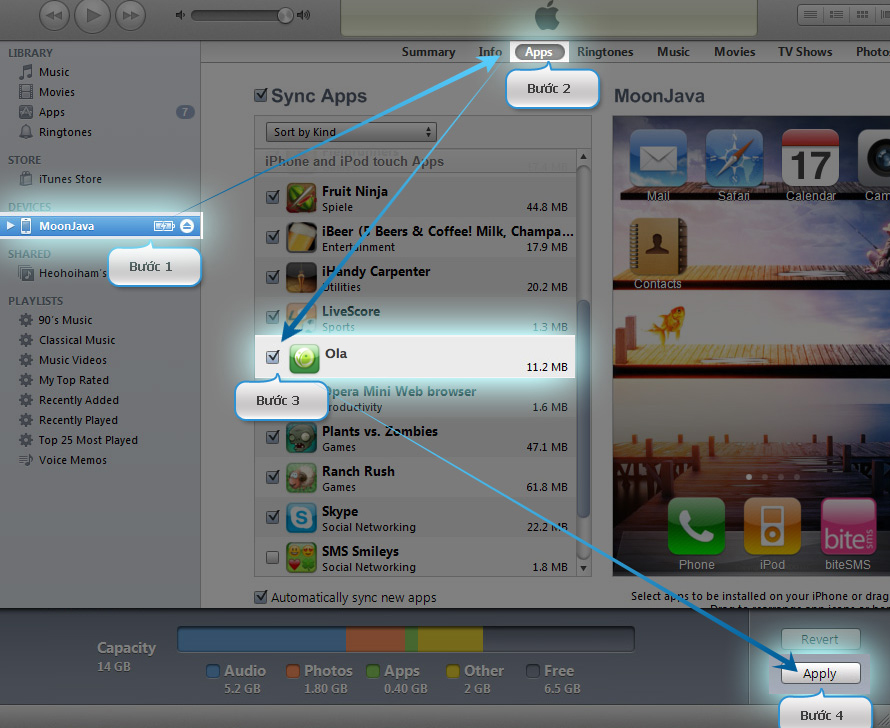Click the Contacts icon on home screen
This screenshot has height=728, width=890.
click(658, 247)
